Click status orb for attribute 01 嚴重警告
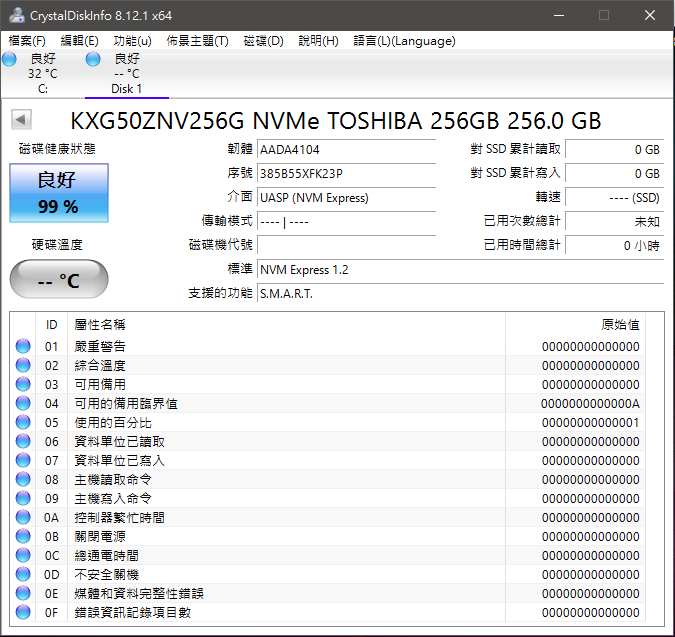 coord(23,346)
